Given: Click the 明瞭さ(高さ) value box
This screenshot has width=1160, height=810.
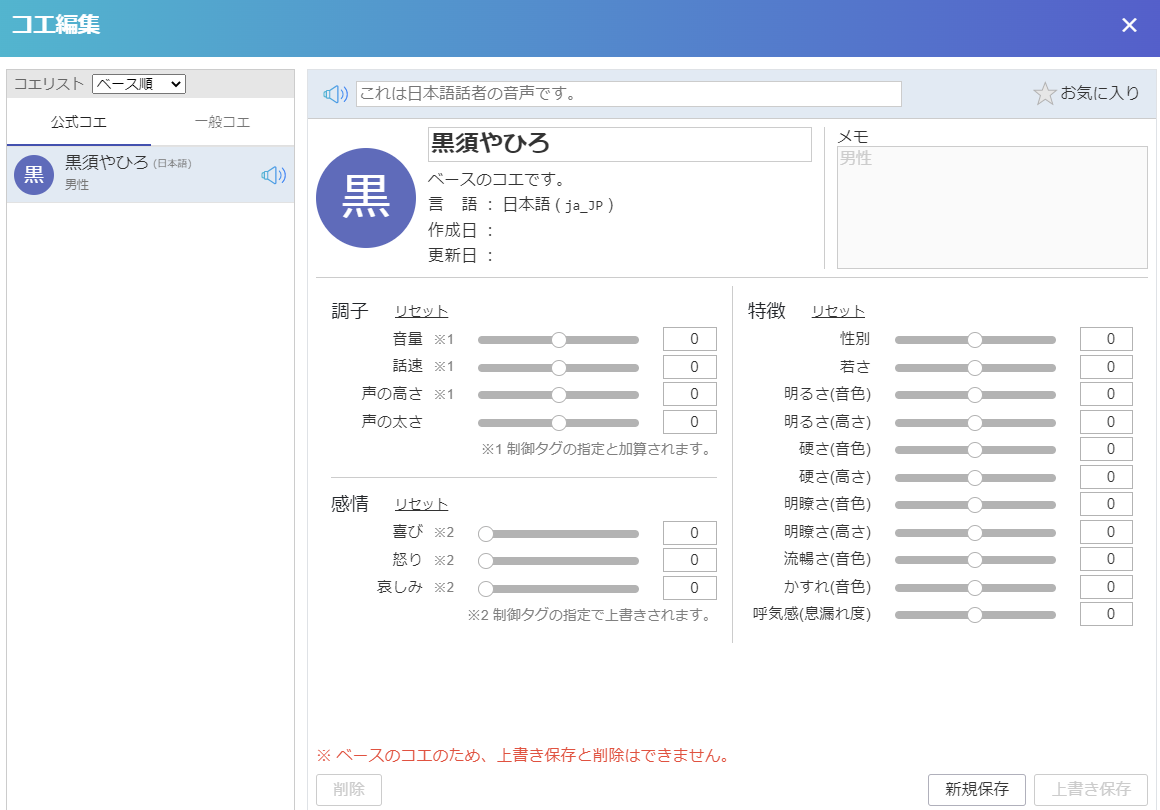Looking at the screenshot, I should [1106, 532].
